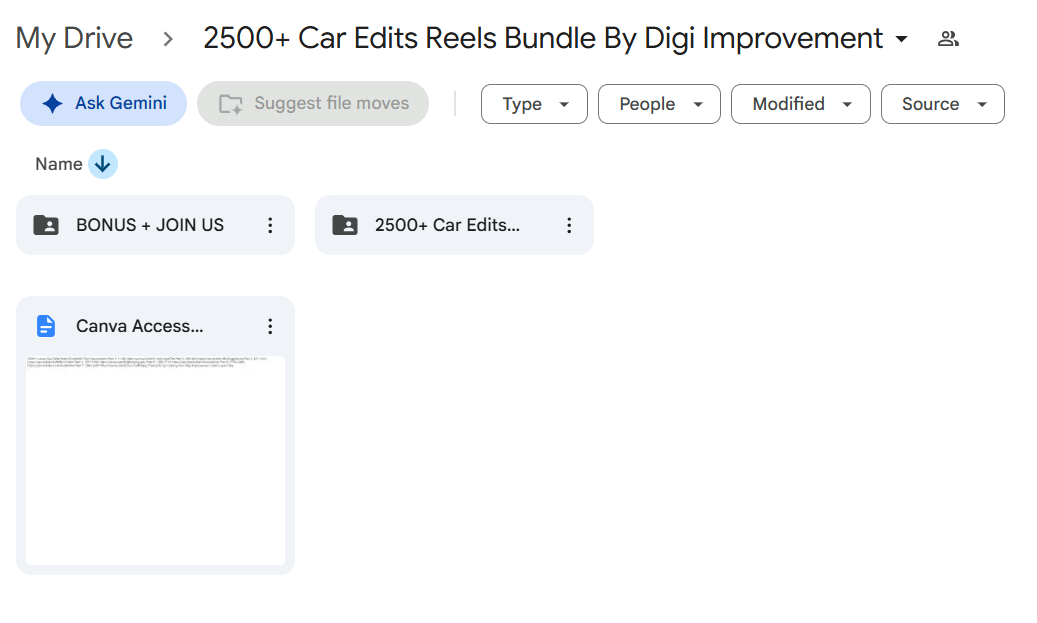Open BONUS + JOIN US folder
The width and height of the screenshot is (1037, 623).
tap(155, 225)
